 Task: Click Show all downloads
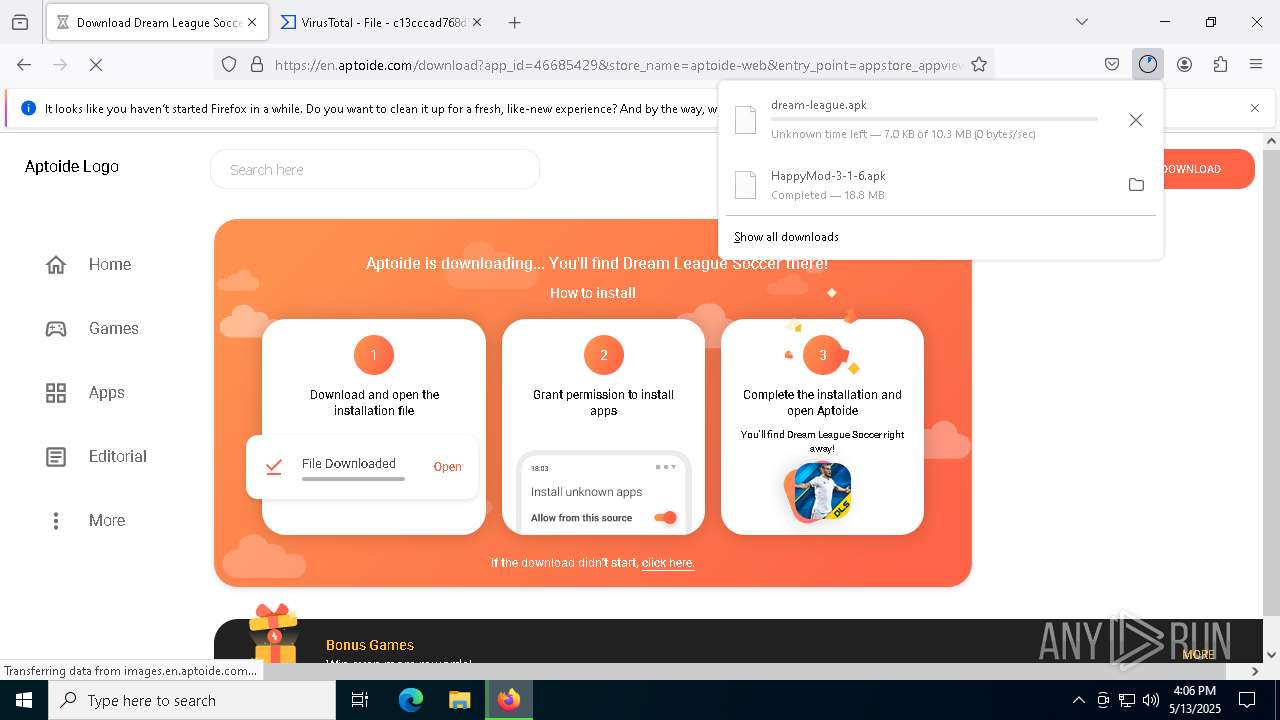[786, 237]
